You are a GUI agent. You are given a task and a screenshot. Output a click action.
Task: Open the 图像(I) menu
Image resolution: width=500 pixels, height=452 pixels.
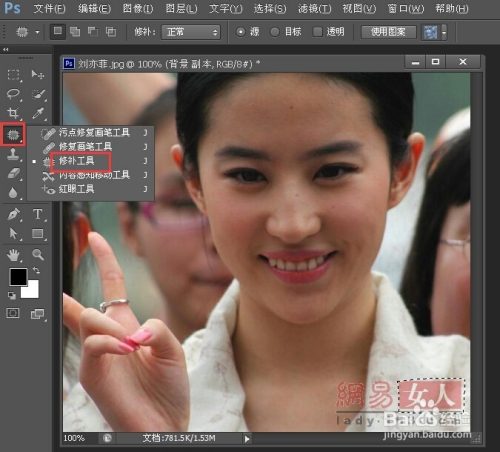click(138, 8)
